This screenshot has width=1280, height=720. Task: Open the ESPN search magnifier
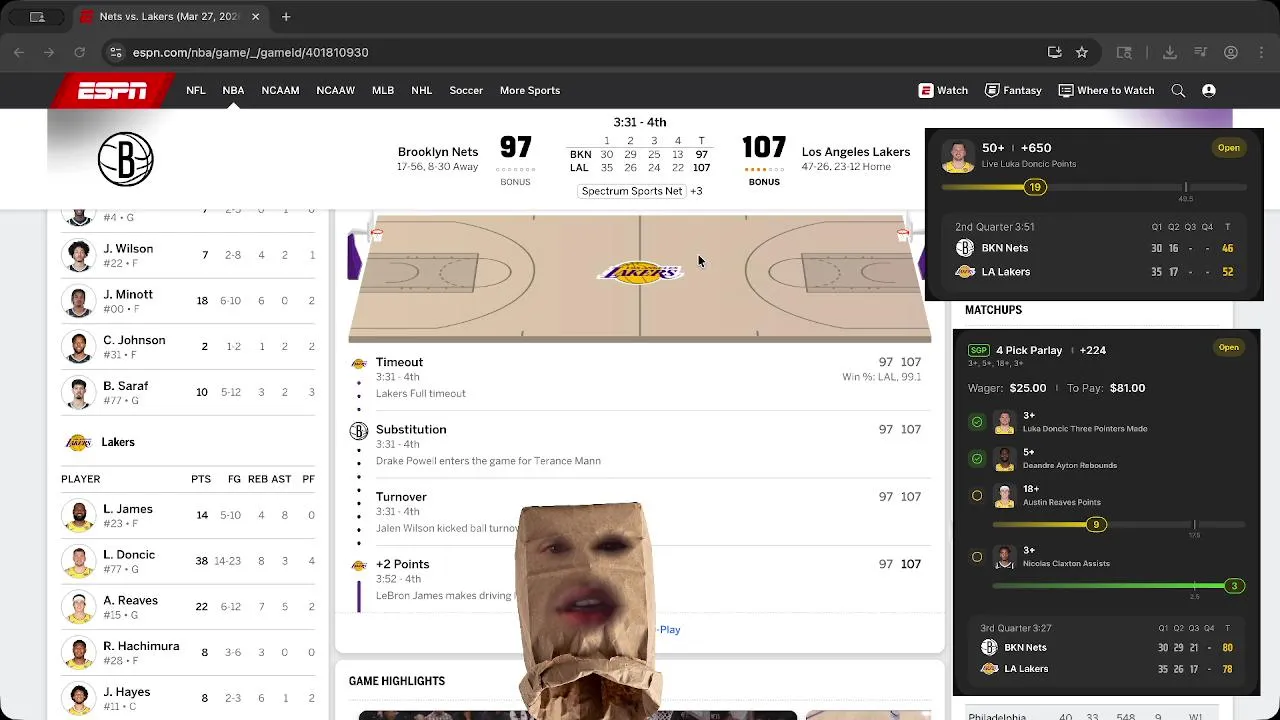1178,90
